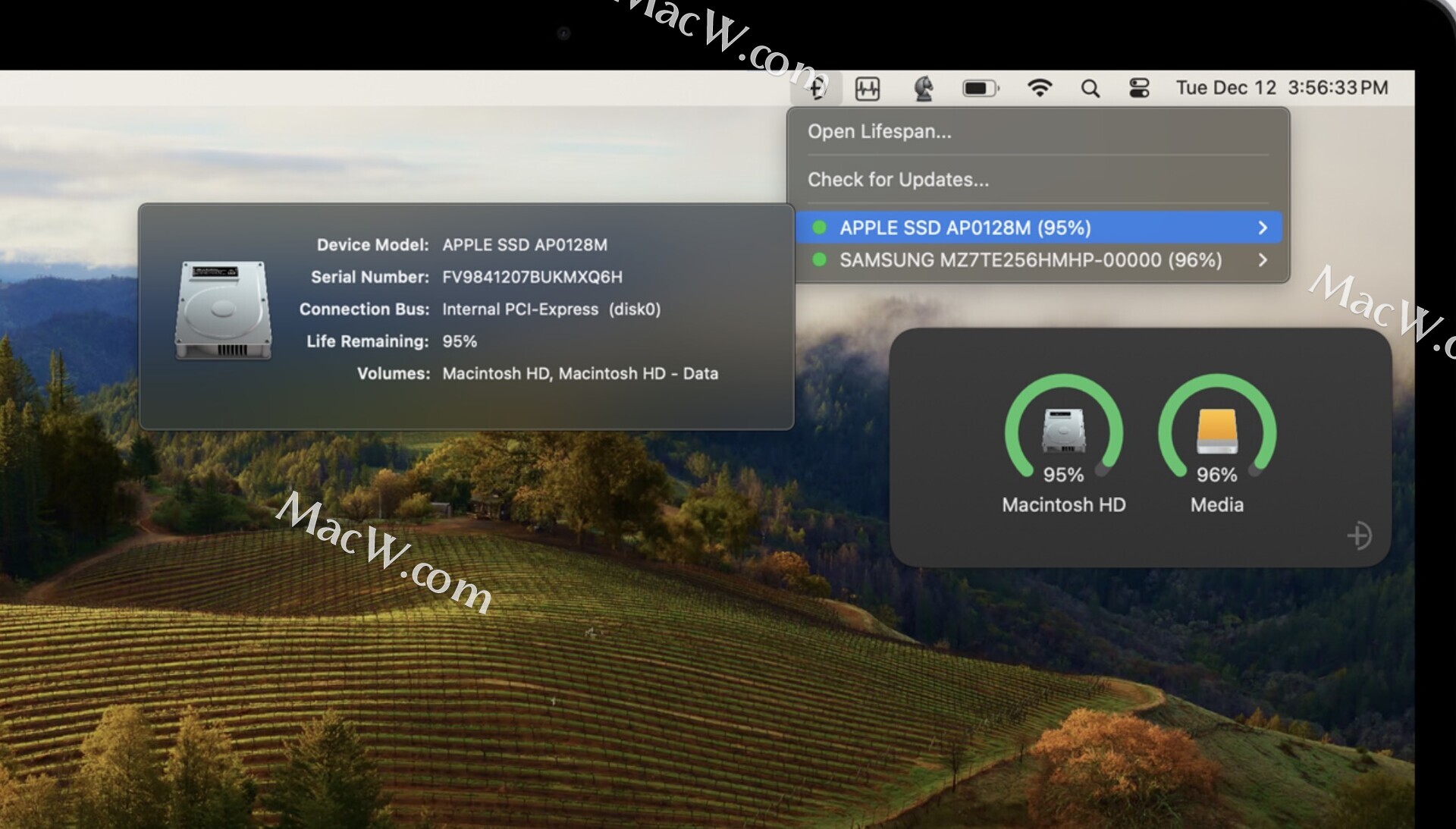Viewport: 1456px width, 829px height.
Task: Click the 95% value in widget
Action: coord(1063,475)
